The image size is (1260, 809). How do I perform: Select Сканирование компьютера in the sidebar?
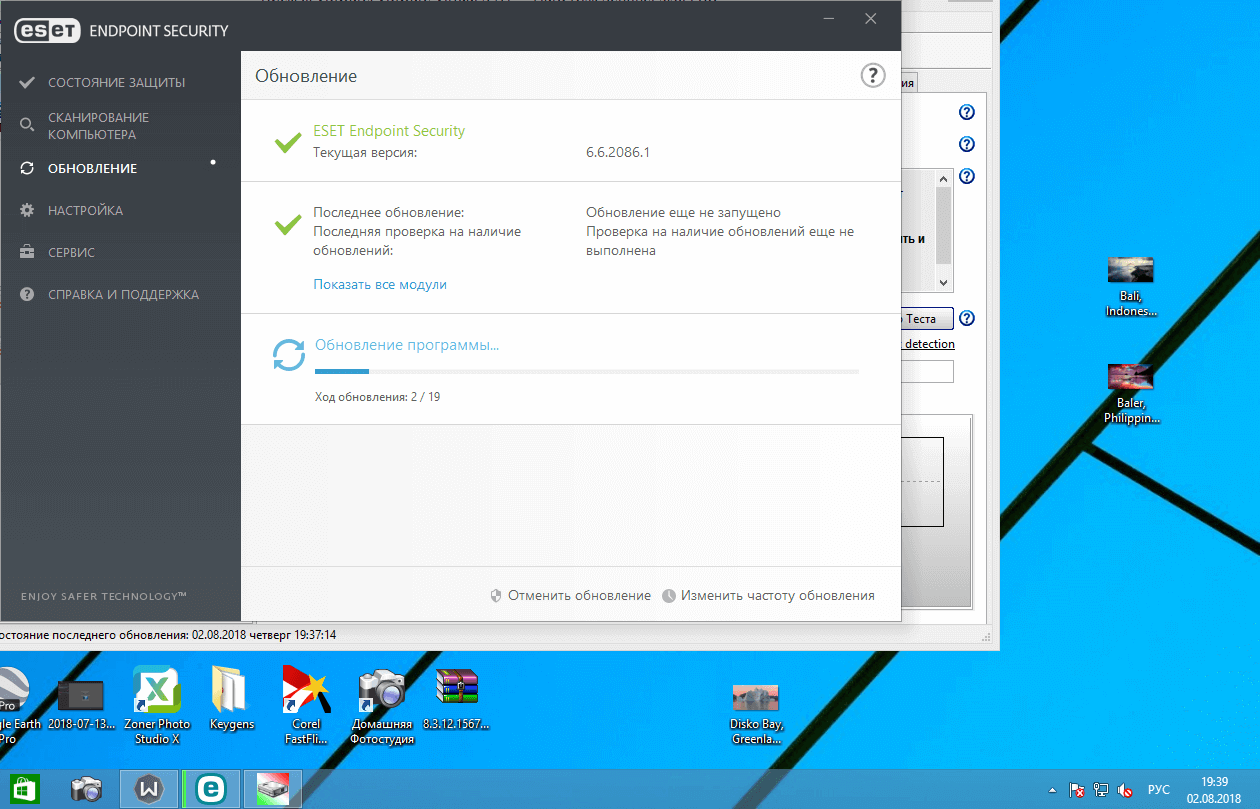click(98, 126)
